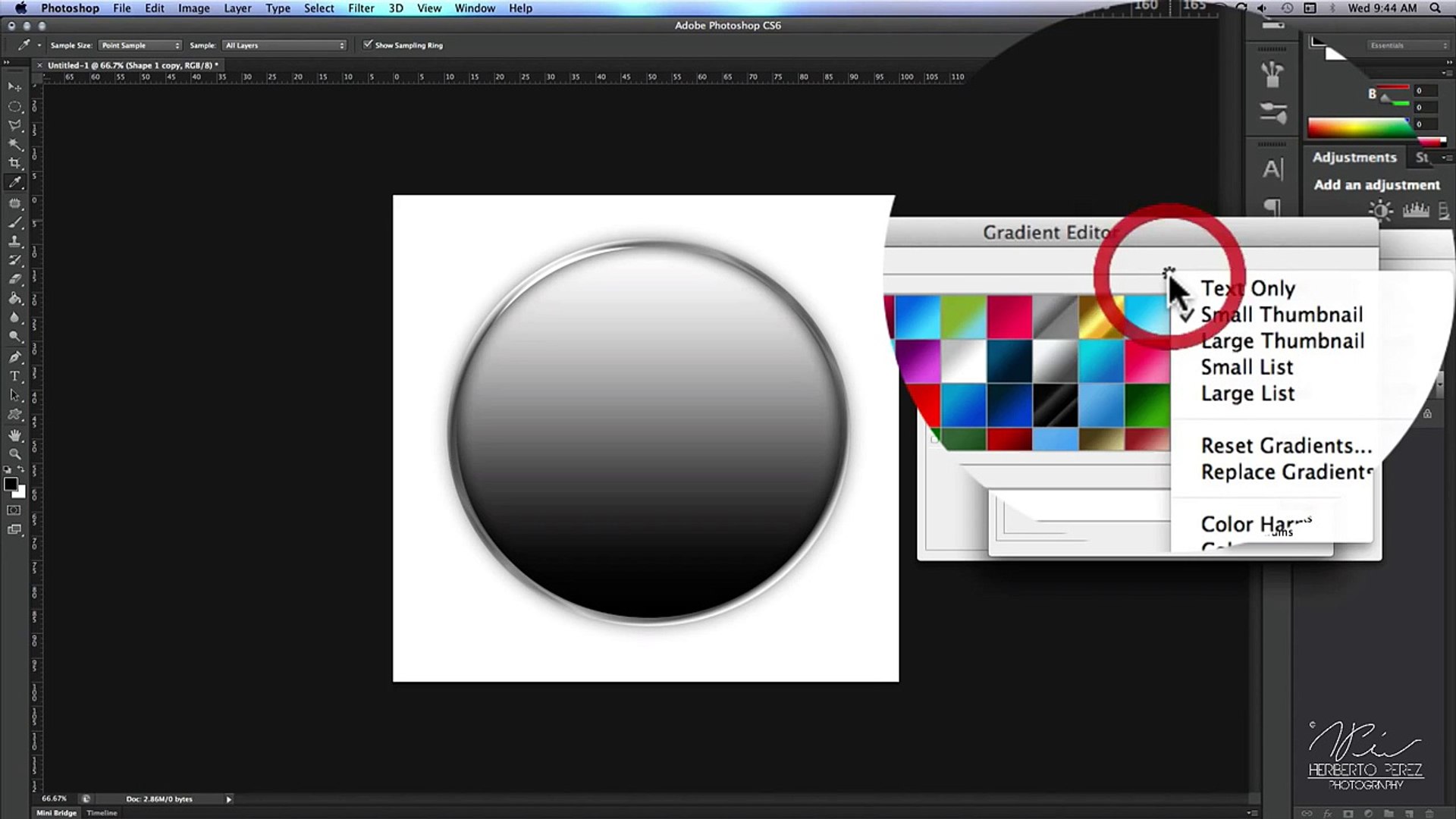Choose Large Thumbnail from gradient menu
The height and width of the screenshot is (819, 1456).
tap(1282, 341)
